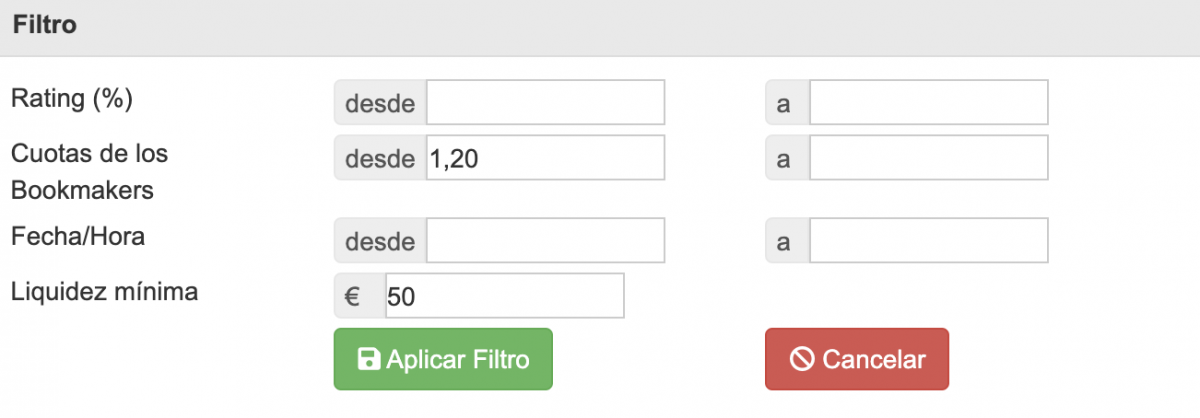Click the Filtro panel header title
Image resolution: width=1200 pixels, height=418 pixels.
click(45, 26)
